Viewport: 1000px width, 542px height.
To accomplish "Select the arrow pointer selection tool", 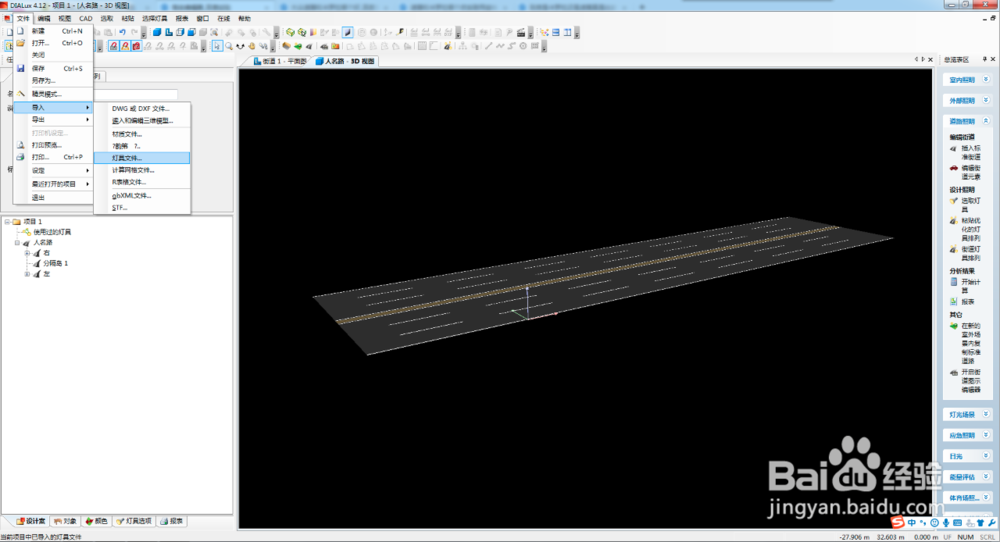I will [x=217, y=46].
